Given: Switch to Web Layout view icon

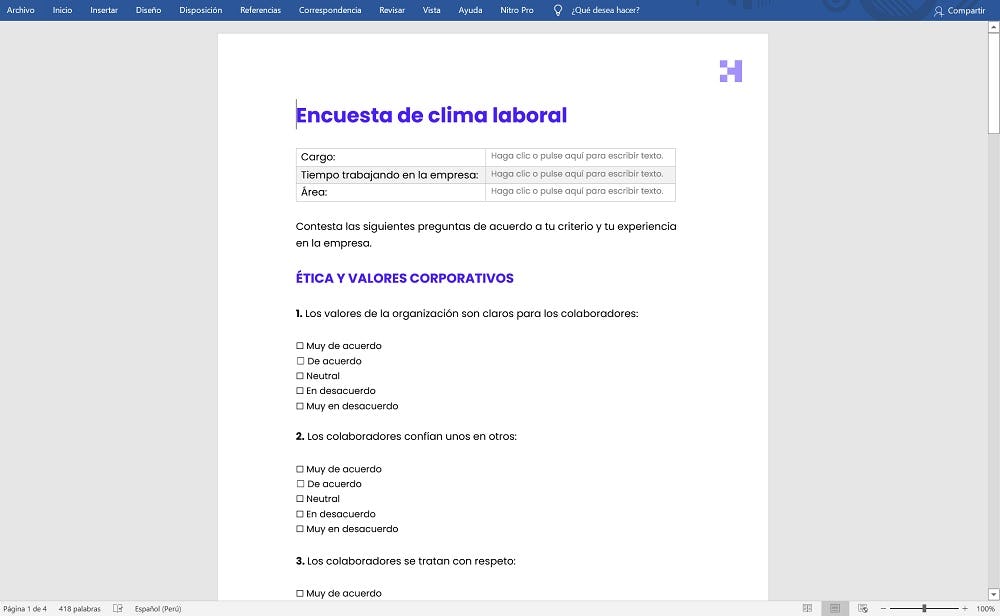Looking at the screenshot, I should tap(862, 608).
